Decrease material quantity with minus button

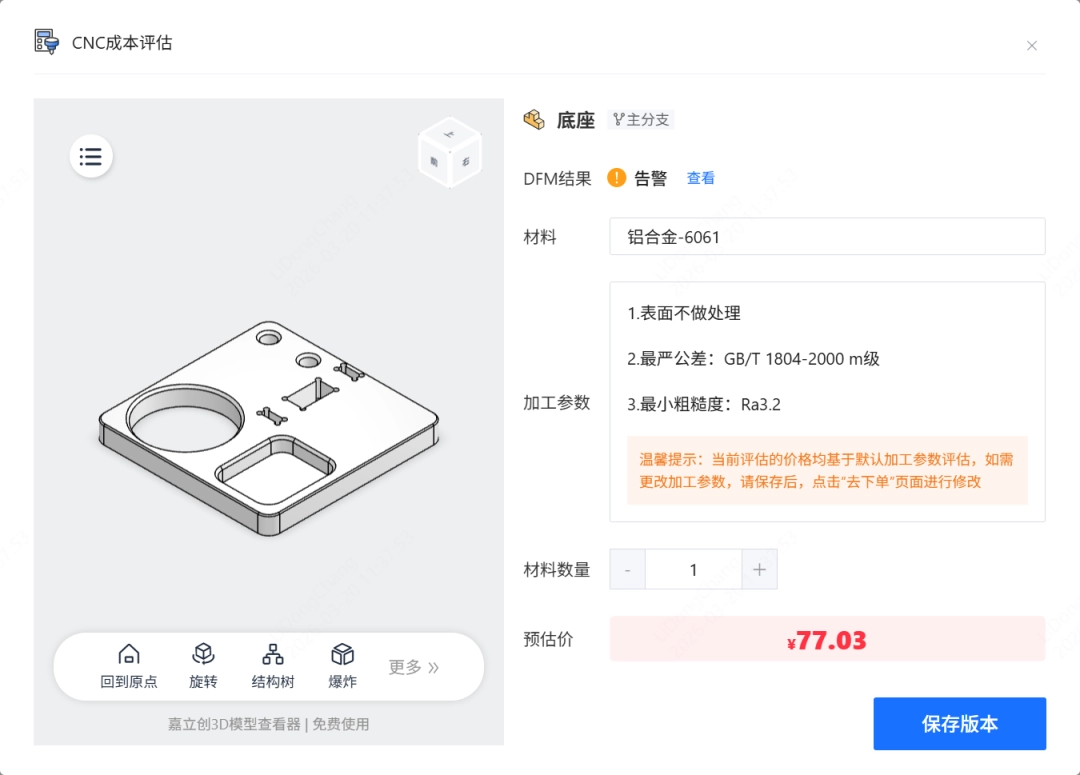point(627,570)
